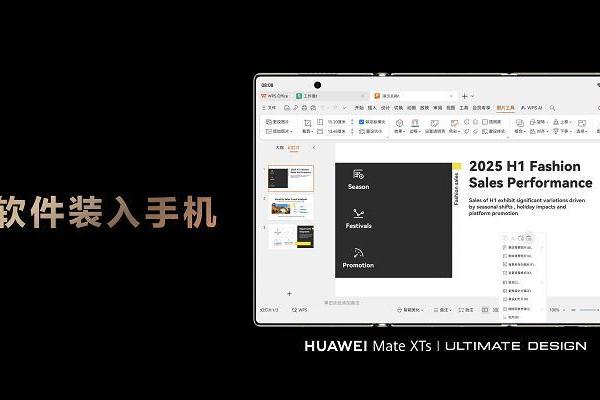Open the 效果 picture effects dropdown
This screenshot has height=400, width=600.
coord(399,126)
